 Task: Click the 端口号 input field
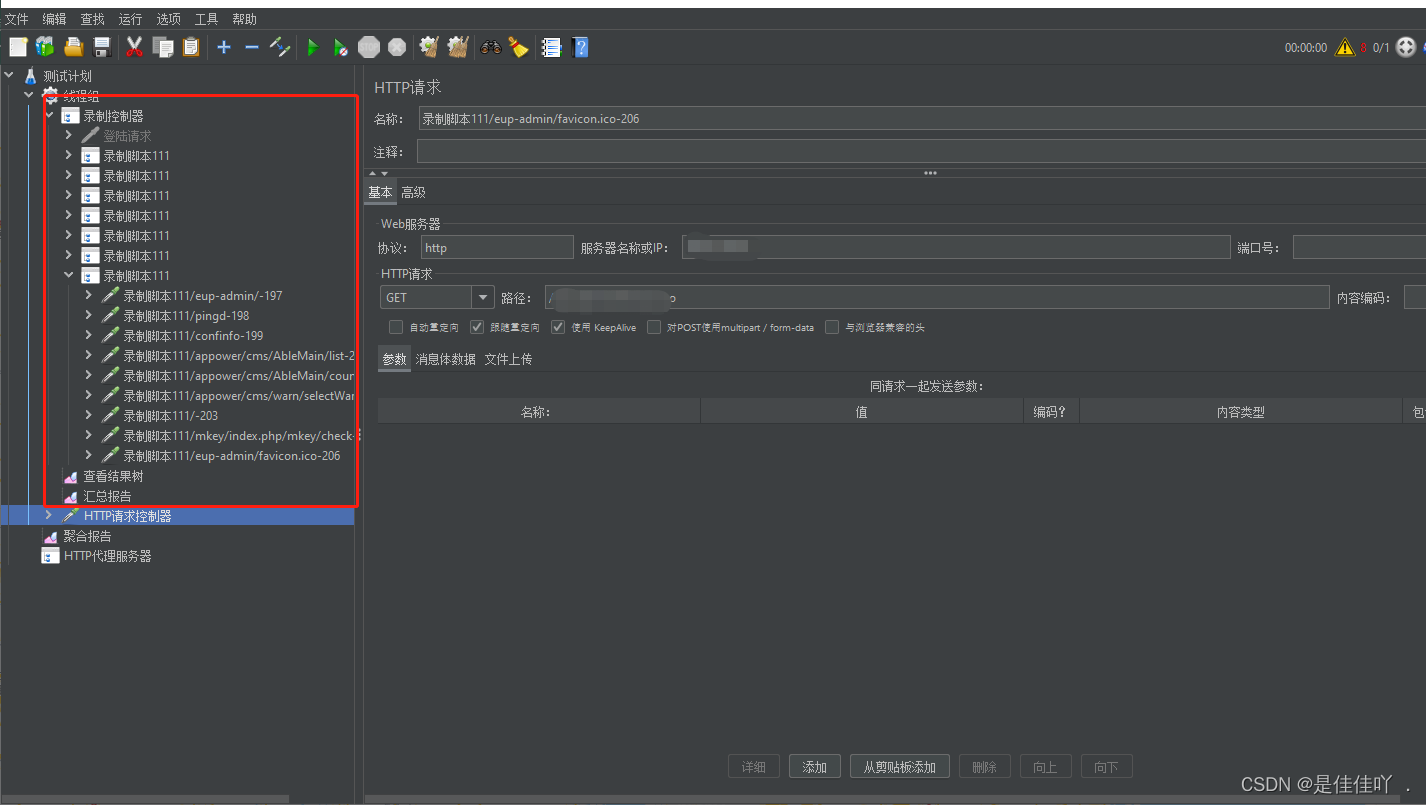(1359, 247)
